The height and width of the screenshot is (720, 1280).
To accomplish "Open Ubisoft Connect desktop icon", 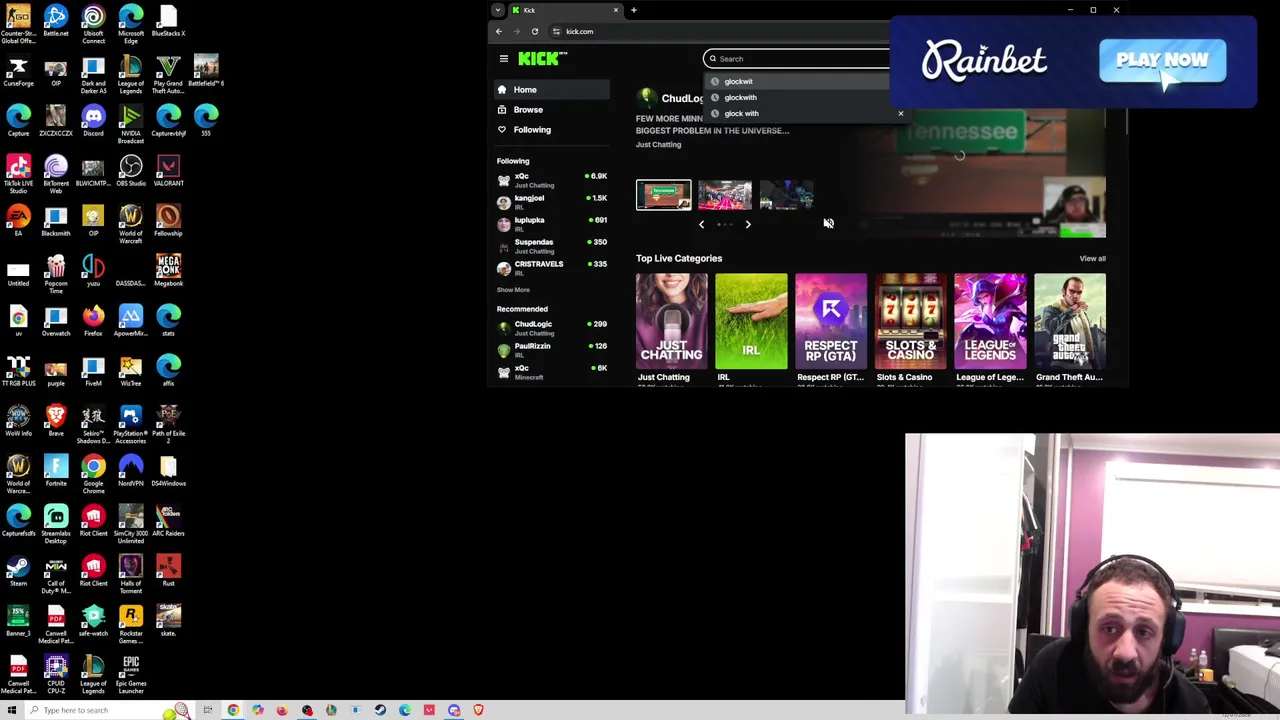I will pos(93,26).
